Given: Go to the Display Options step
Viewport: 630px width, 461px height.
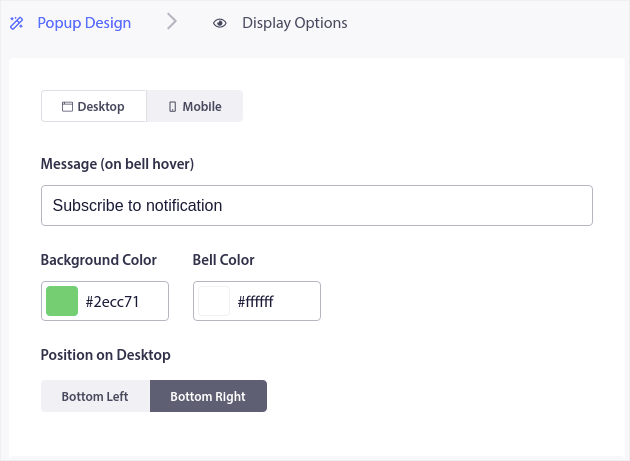Looking at the screenshot, I should coord(294,23).
